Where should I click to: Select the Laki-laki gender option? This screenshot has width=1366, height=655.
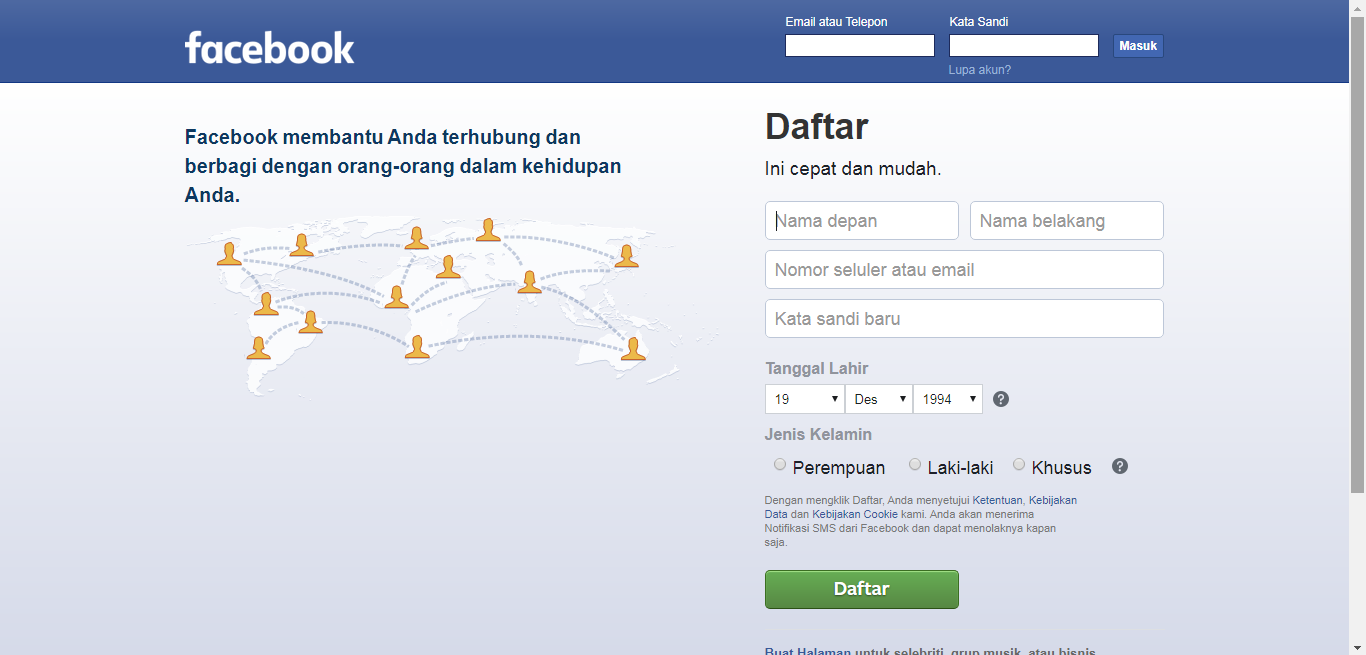(x=914, y=464)
